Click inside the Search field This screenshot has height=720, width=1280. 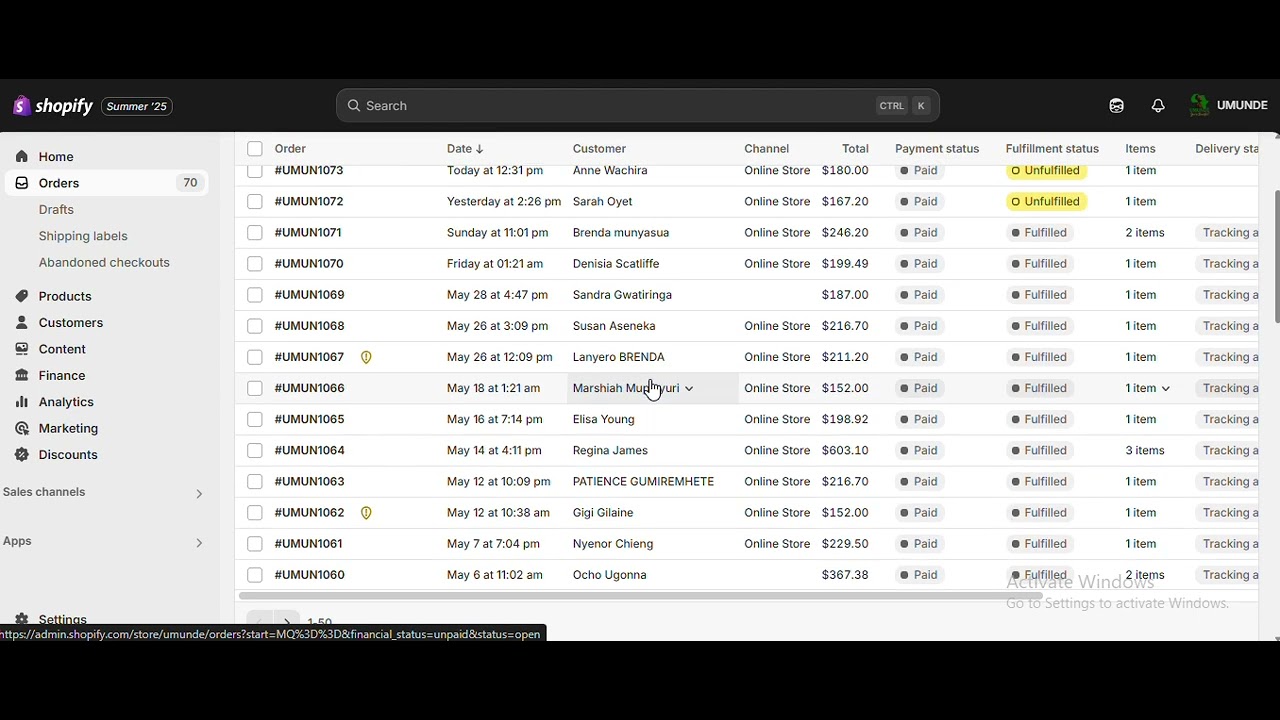638,106
